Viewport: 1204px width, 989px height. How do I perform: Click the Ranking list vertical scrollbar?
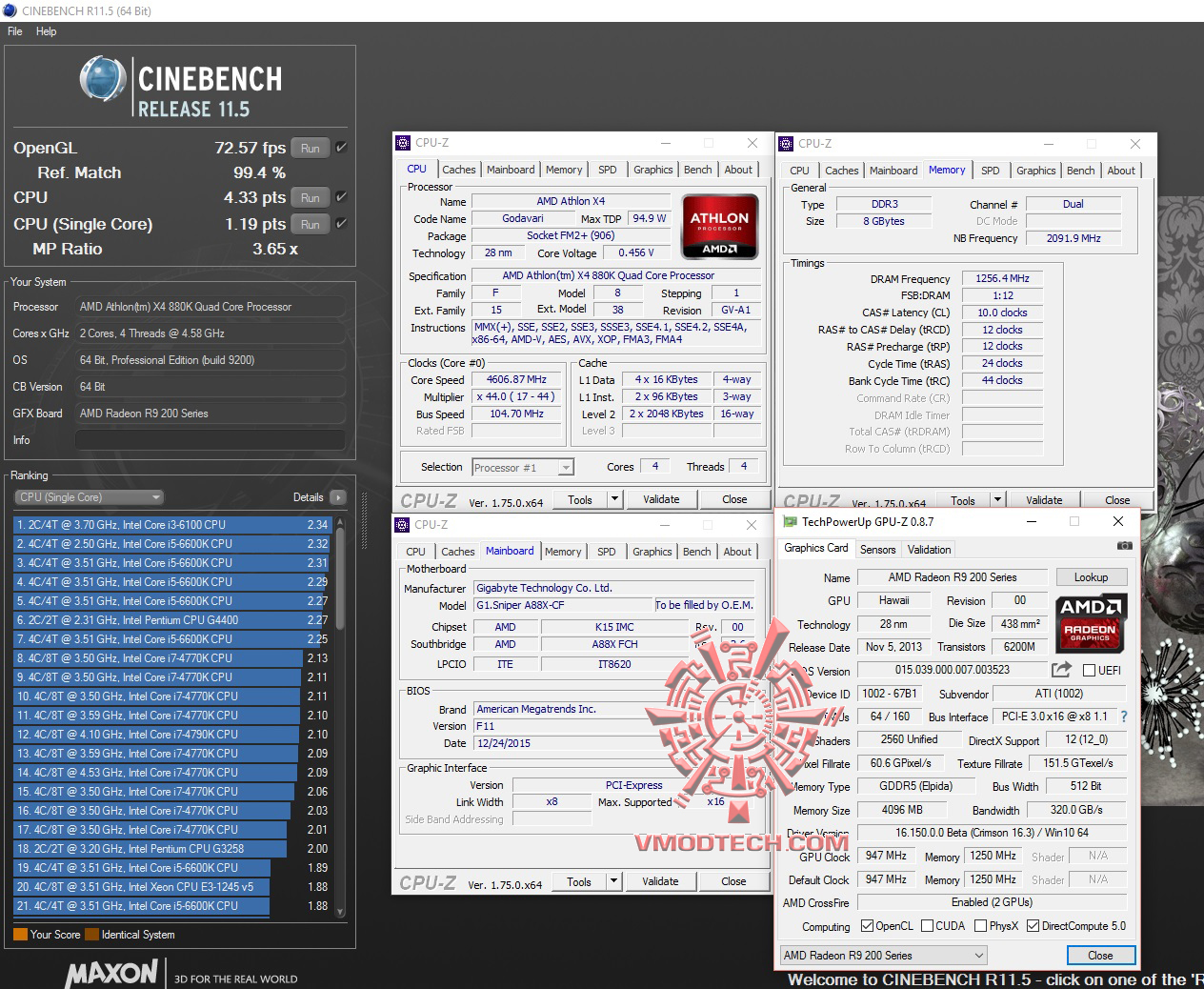click(x=340, y=715)
